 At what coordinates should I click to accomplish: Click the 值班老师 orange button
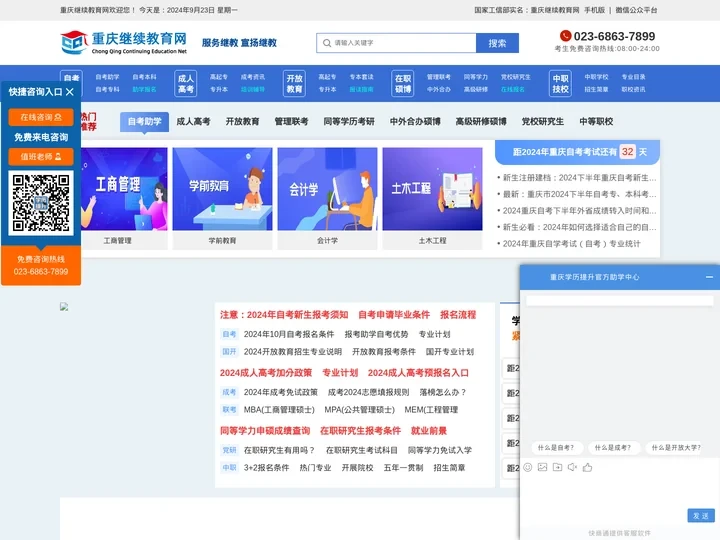(41, 157)
